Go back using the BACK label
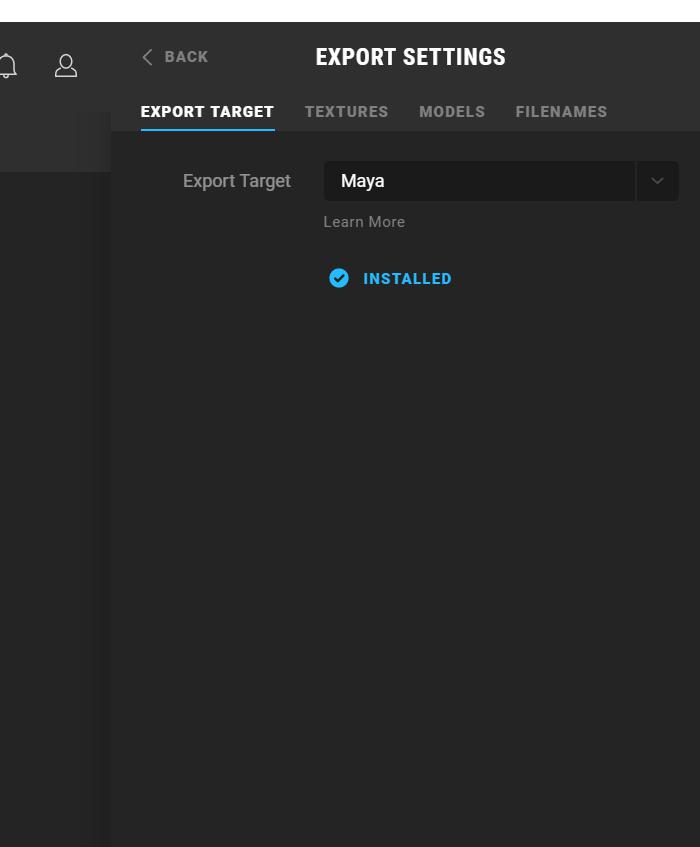The width and height of the screenshot is (700, 847). [x=186, y=57]
